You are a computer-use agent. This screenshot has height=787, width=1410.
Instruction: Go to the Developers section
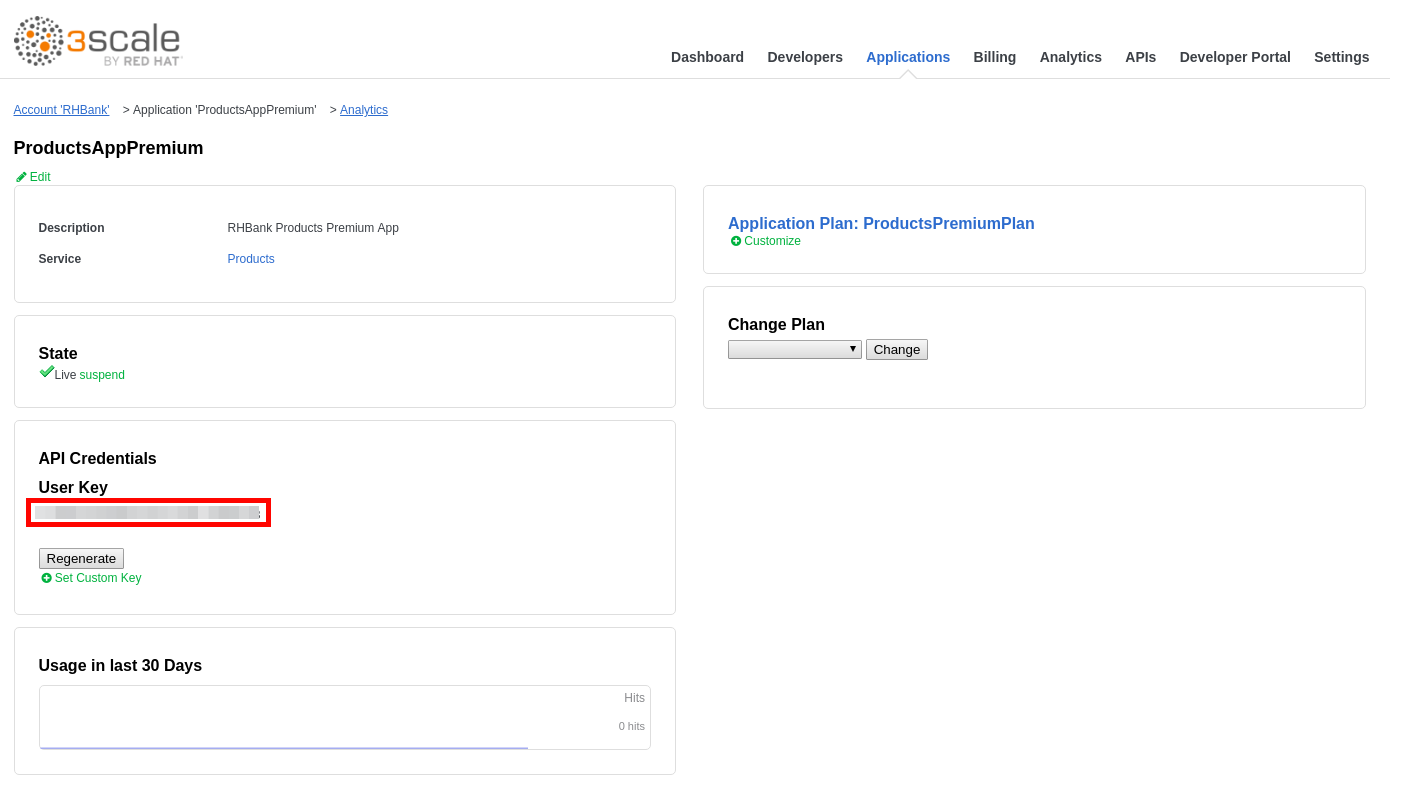804,57
